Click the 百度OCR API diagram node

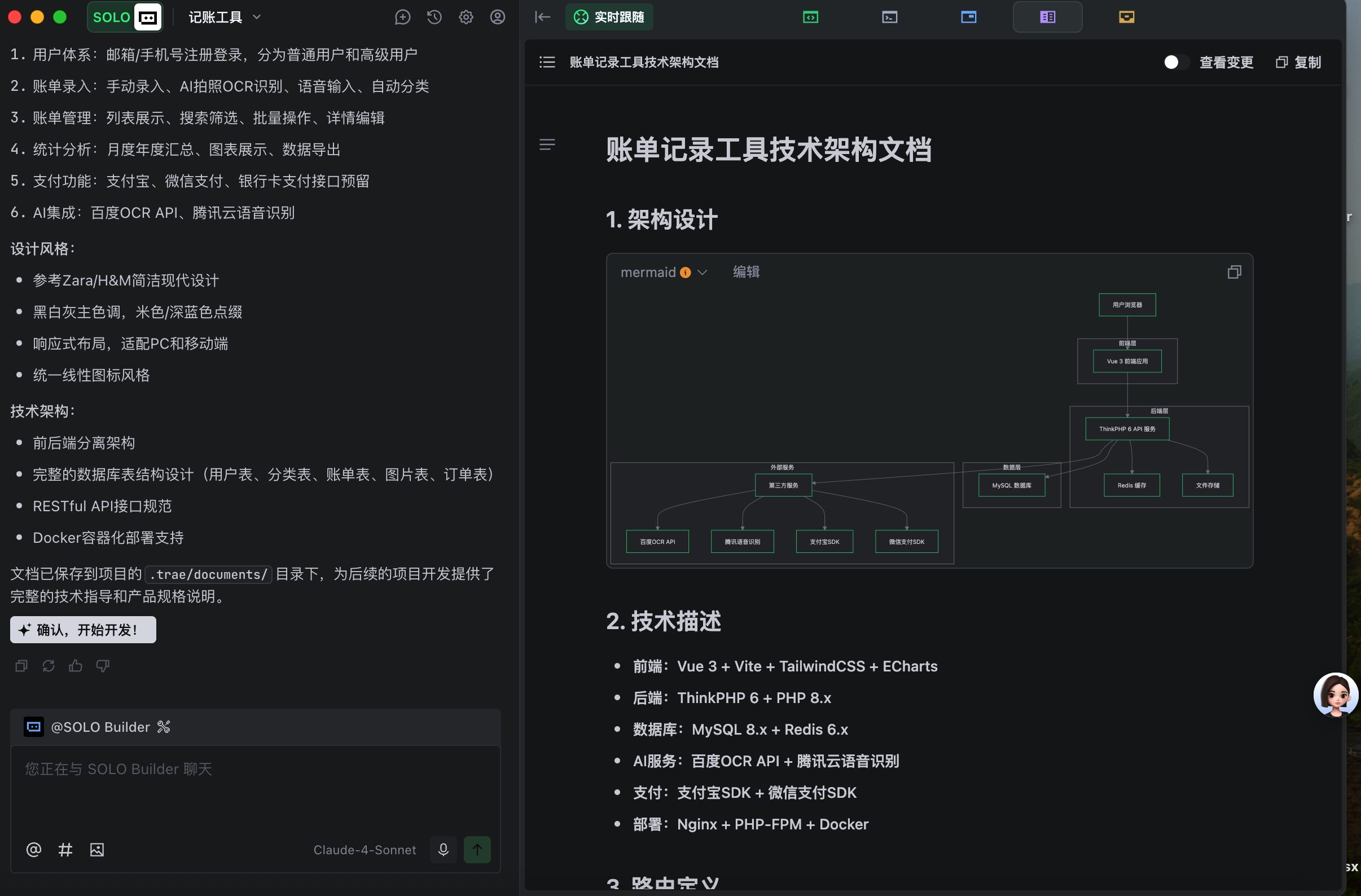(657, 542)
